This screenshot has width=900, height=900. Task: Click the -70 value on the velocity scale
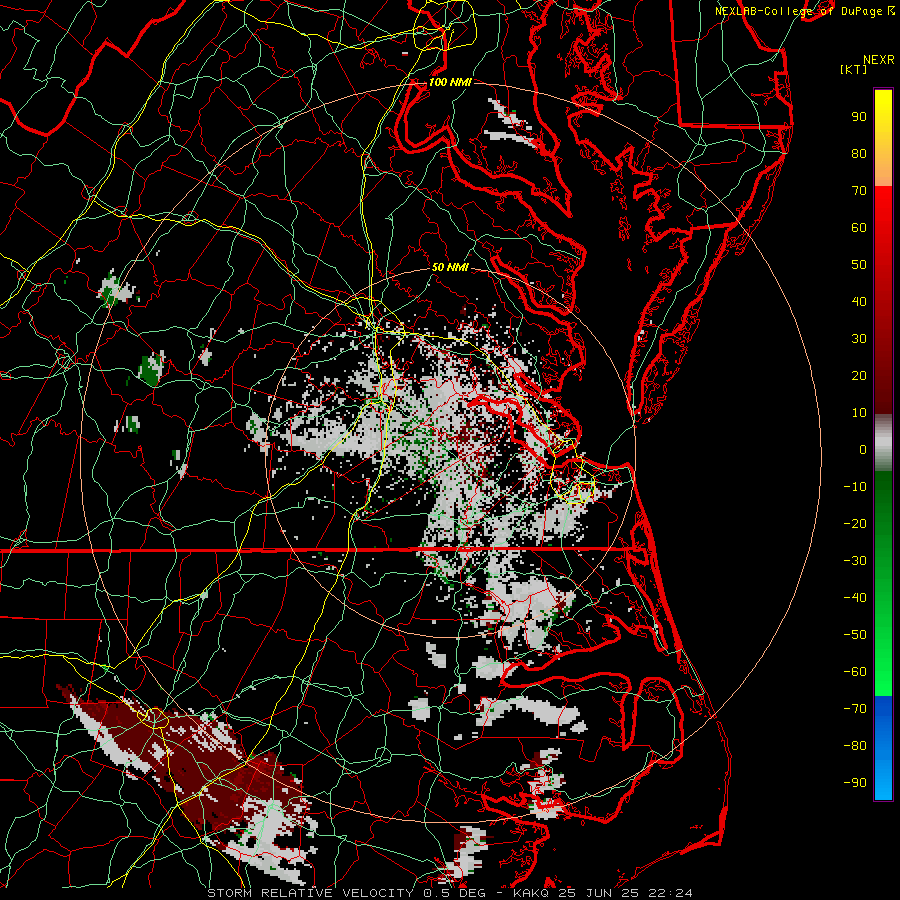tap(855, 709)
